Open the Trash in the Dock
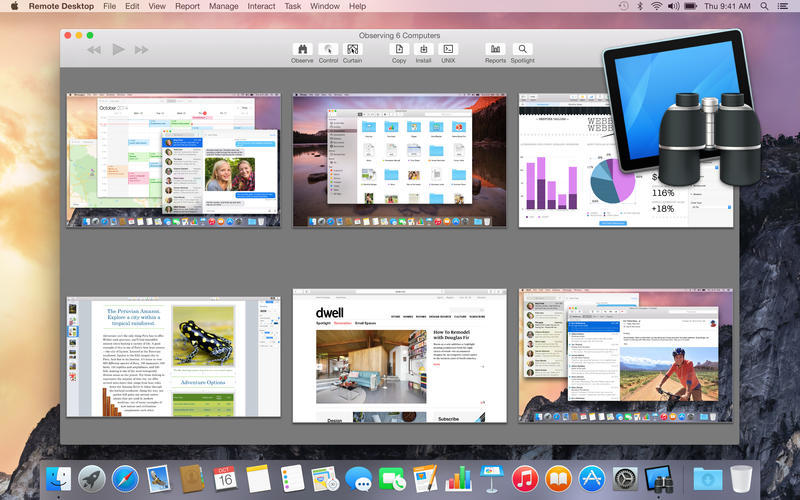800x500 pixels. (x=741, y=479)
